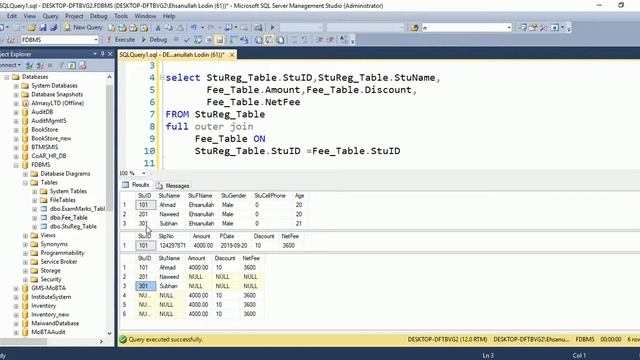
Task: Click the Debug button in toolbar
Action: point(154,40)
